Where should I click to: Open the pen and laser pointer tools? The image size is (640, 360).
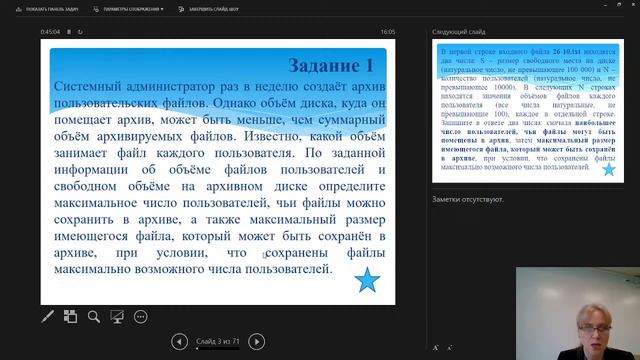coord(47,316)
